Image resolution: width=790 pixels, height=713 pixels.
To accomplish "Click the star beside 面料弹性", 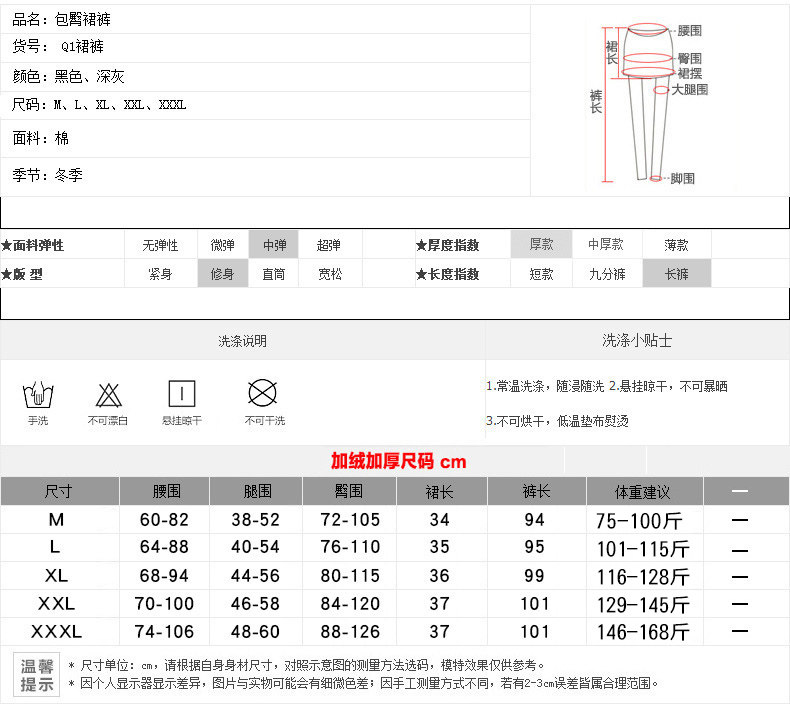I will pyautogui.click(x=6, y=245).
